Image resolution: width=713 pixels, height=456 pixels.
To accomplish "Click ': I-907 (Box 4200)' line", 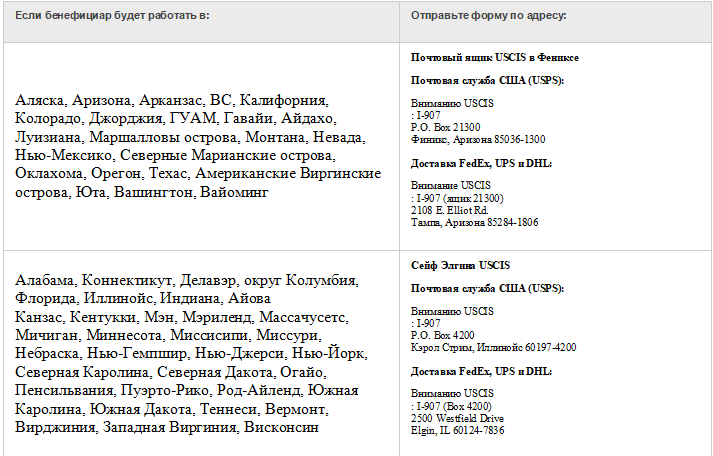I will point(451,406).
